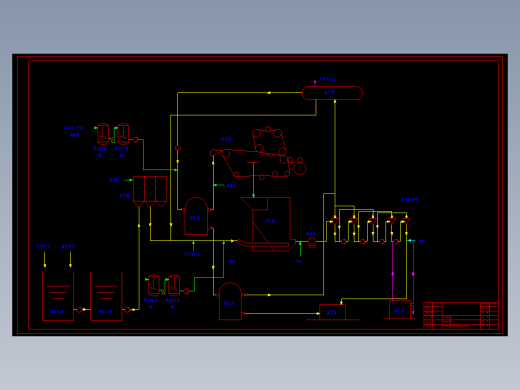Click the pump symbol beside the central chest

click(312, 242)
